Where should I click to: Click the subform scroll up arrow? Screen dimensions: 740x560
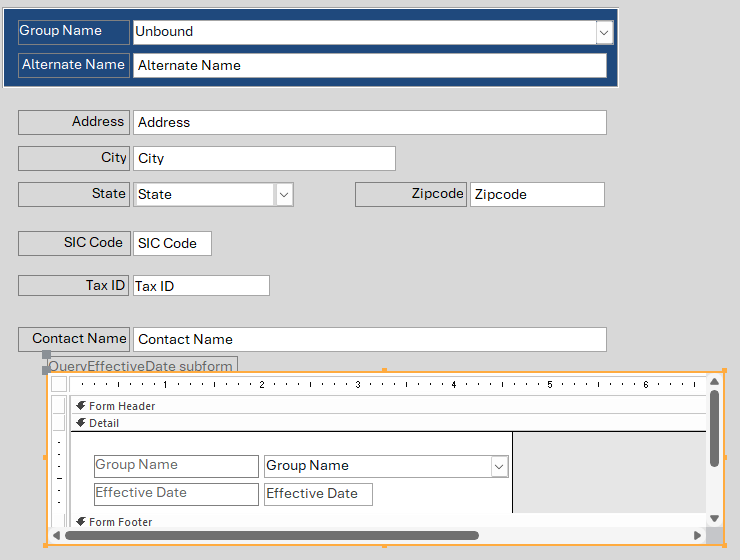click(715, 382)
